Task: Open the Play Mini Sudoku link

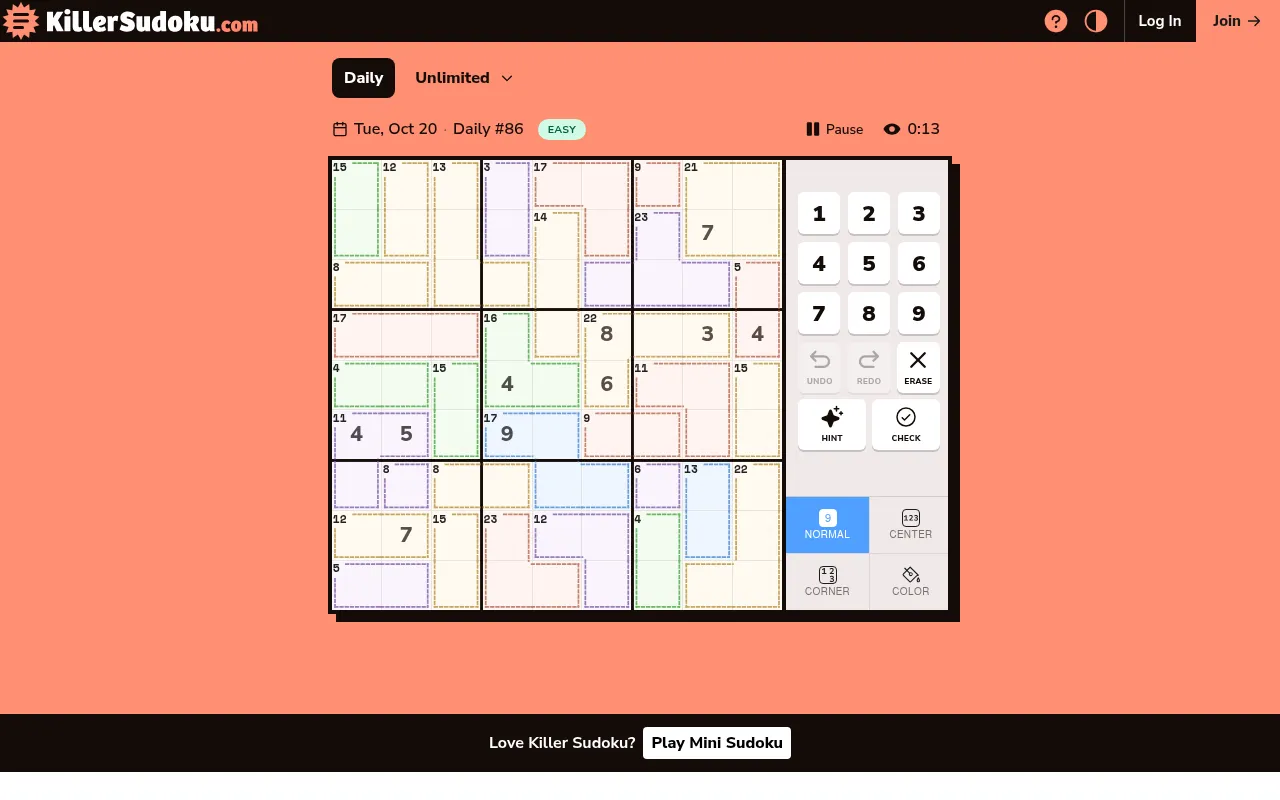Action: pyautogui.click(x=717, y=743)
